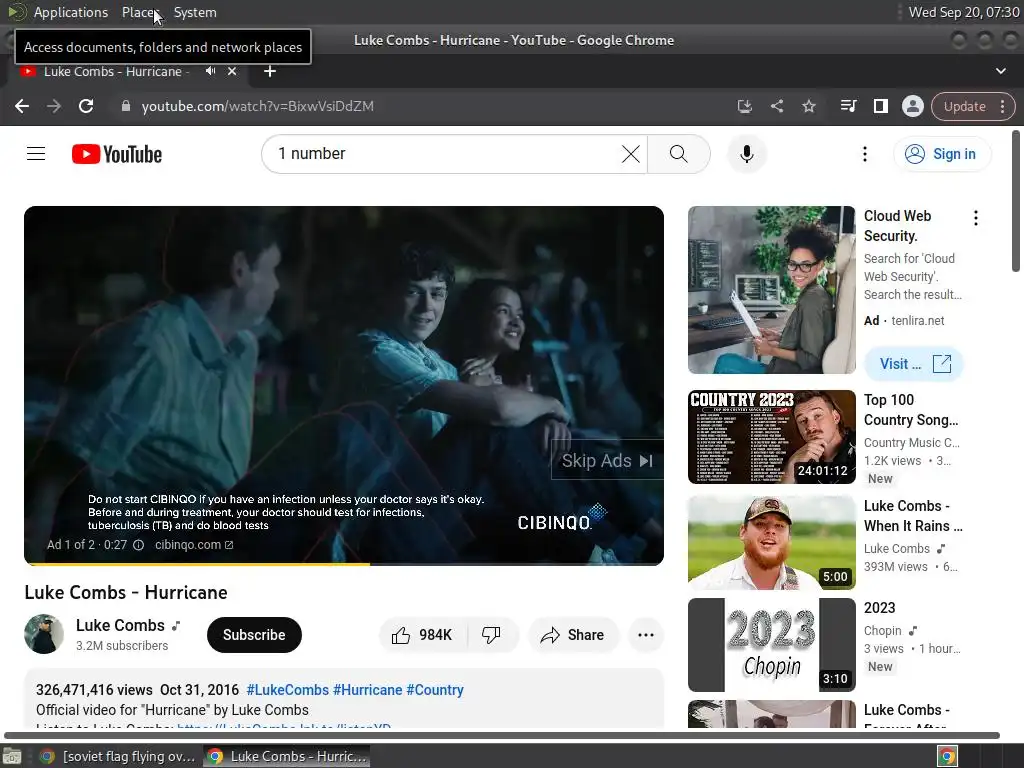The height and width of the screenshot is (768, 1024).
Task: View site information lock icon
Action: tap(126, 106)
